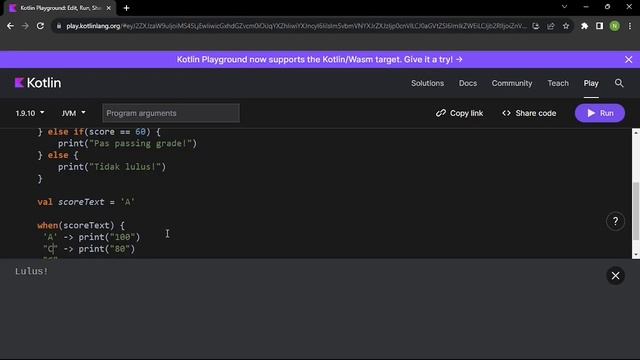640x360 pixels.
Task: Click the editor scrollbar up arrow
Action: 636,133
